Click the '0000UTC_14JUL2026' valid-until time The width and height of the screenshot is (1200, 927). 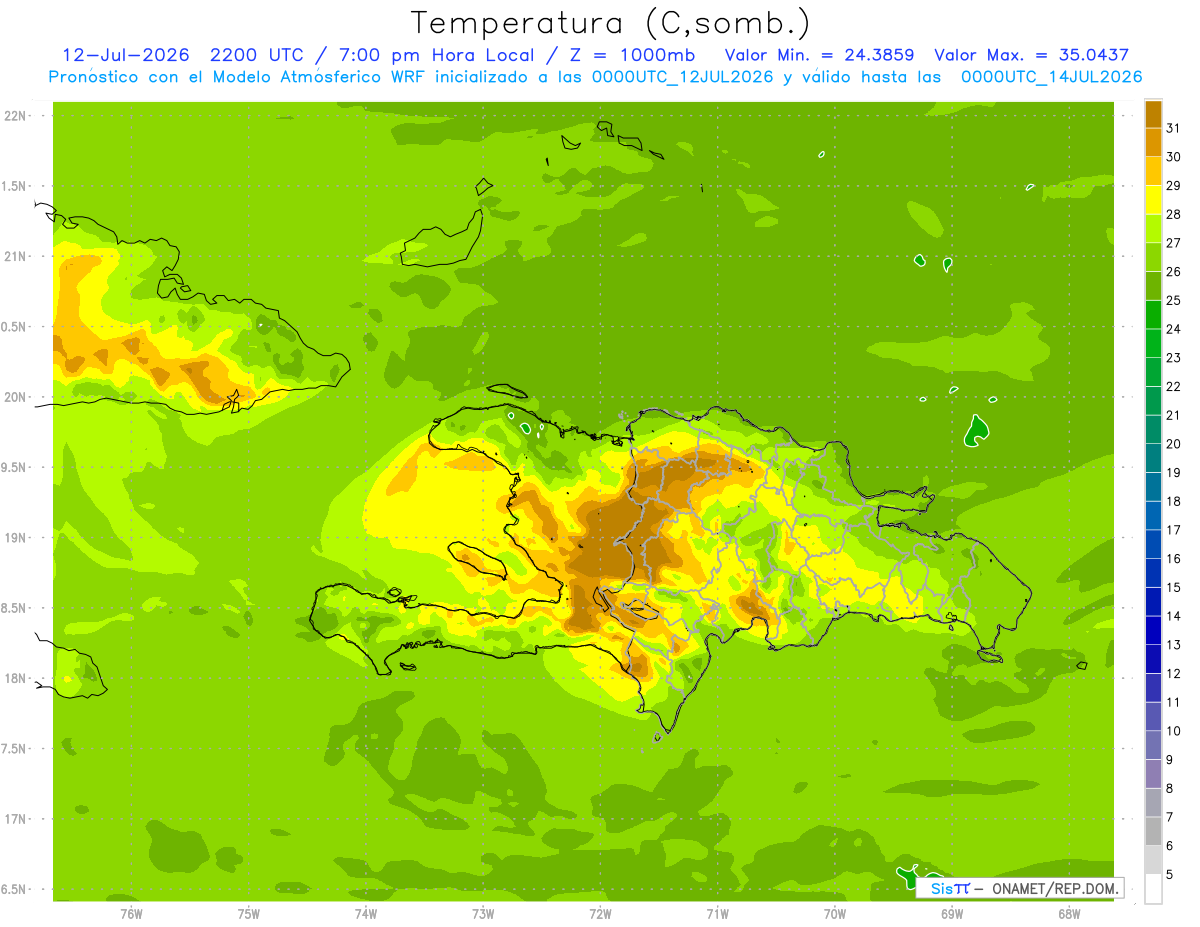[x=1051, y=77]
